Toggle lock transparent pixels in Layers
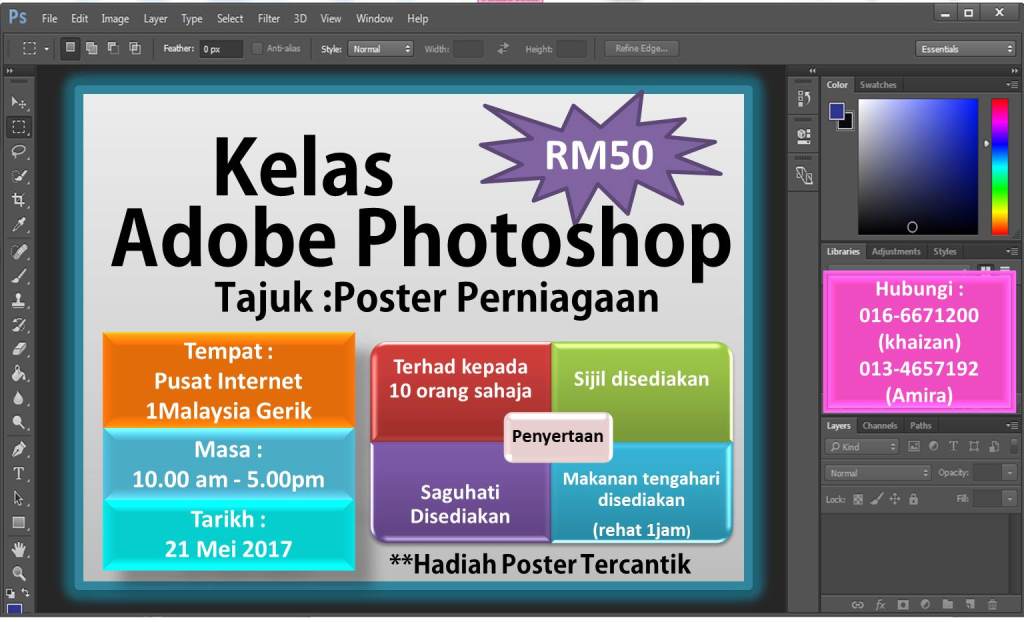Viewport: 1024px width, 622px height. coord(858,498)
